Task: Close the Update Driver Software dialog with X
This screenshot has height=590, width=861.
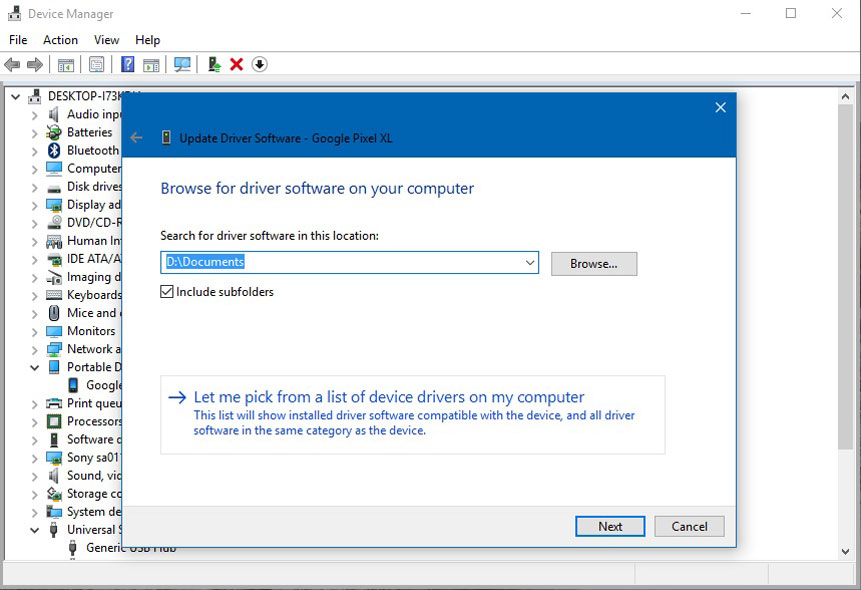Action: (720, 108)
